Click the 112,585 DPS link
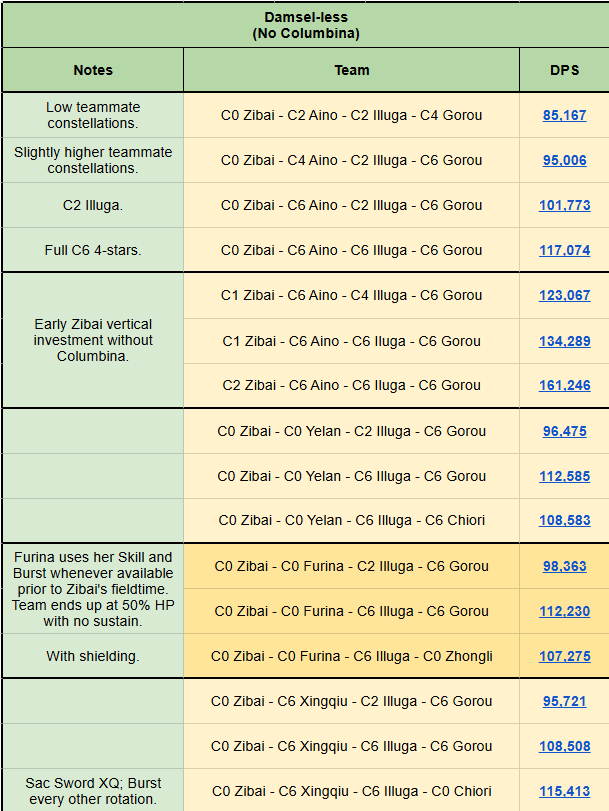Viewport: 609px width, 811px height. (x=564, y=476)
